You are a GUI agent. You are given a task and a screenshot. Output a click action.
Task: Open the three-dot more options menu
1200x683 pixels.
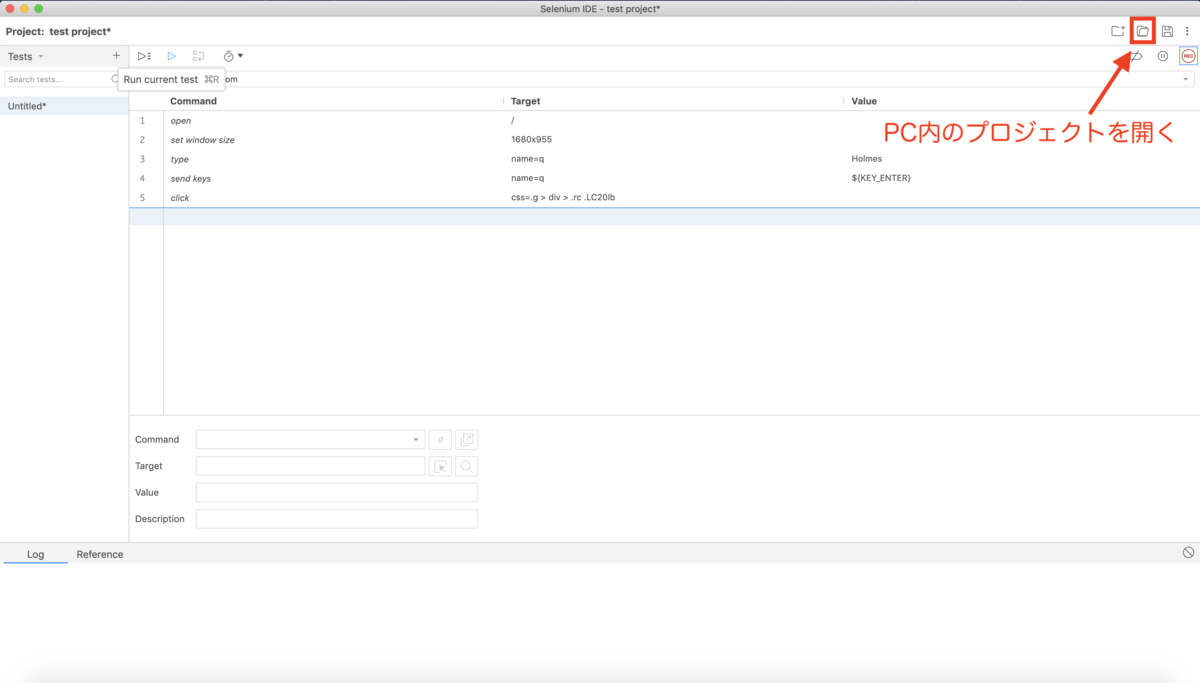pyautogui.click(x=1188, y=31)
